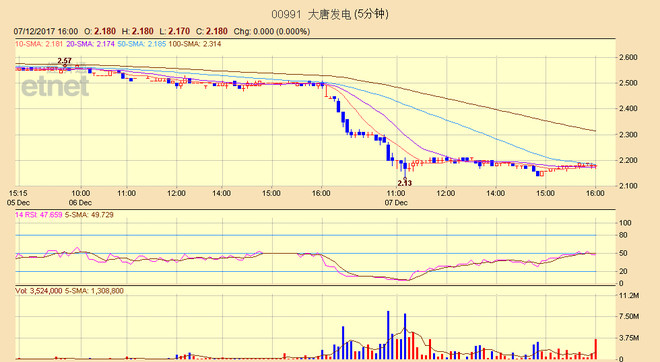This screenshot has height=362, width=660.
Task: Select the open price O: 2.180
Action: 100,32
